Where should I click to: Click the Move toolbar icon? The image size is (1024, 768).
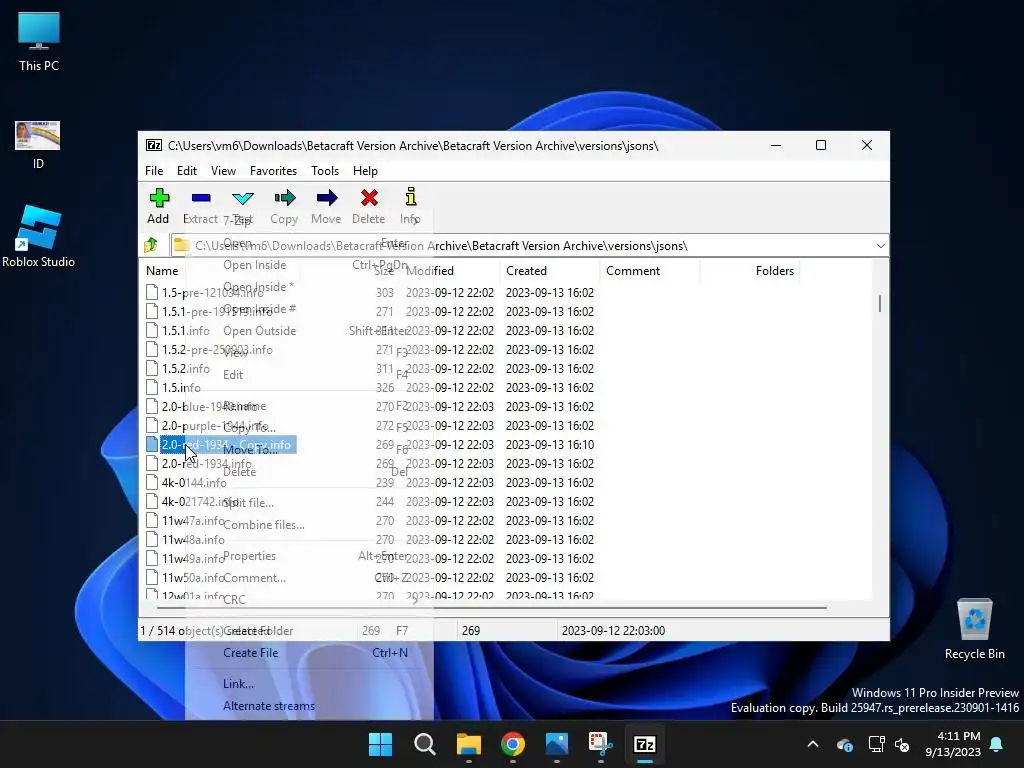[x=327, y=198]
